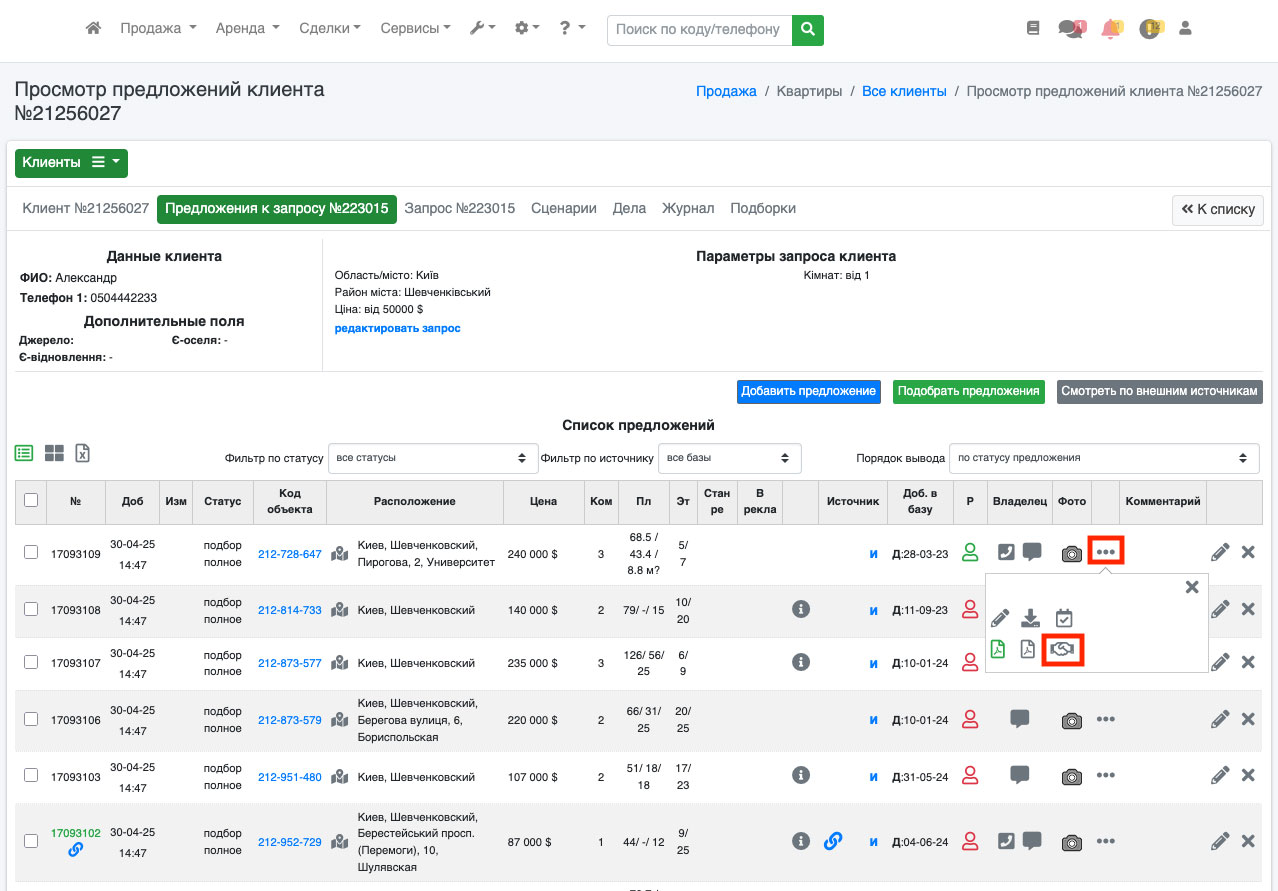The width and height of the screenshot is (1278, 891).
Task: Open the status filter dropdown
Action: 433,458
